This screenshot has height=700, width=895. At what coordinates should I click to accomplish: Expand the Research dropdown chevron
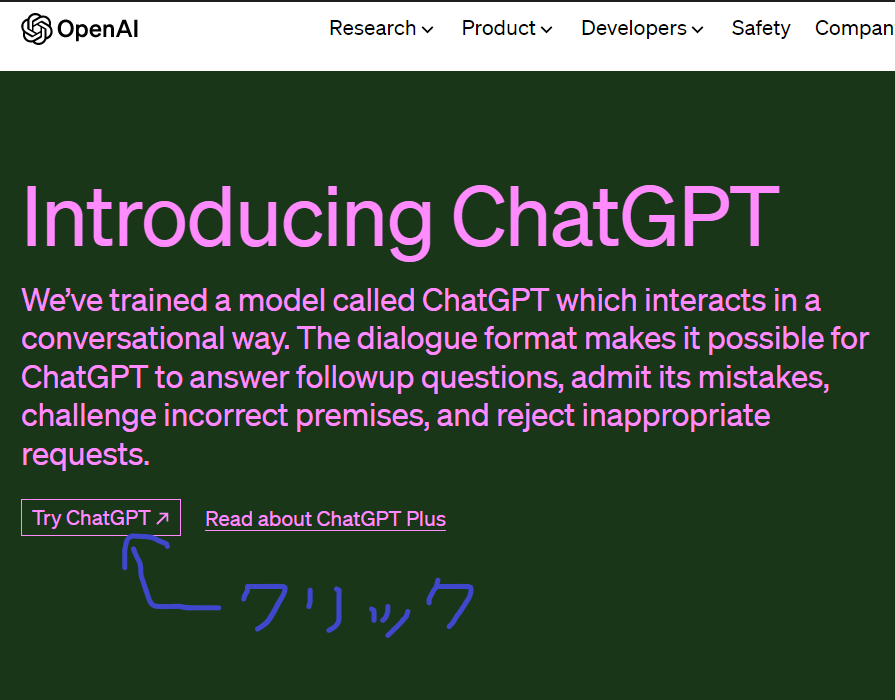pos(427,30)
